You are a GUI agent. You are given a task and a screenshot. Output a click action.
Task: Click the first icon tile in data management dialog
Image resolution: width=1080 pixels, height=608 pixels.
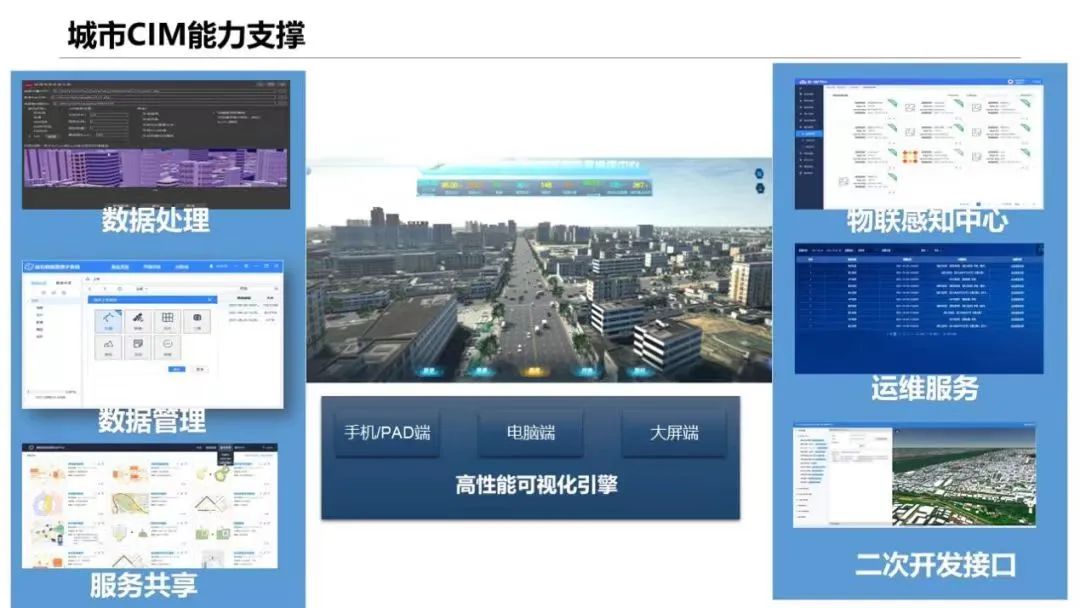[x=109, y=320]
